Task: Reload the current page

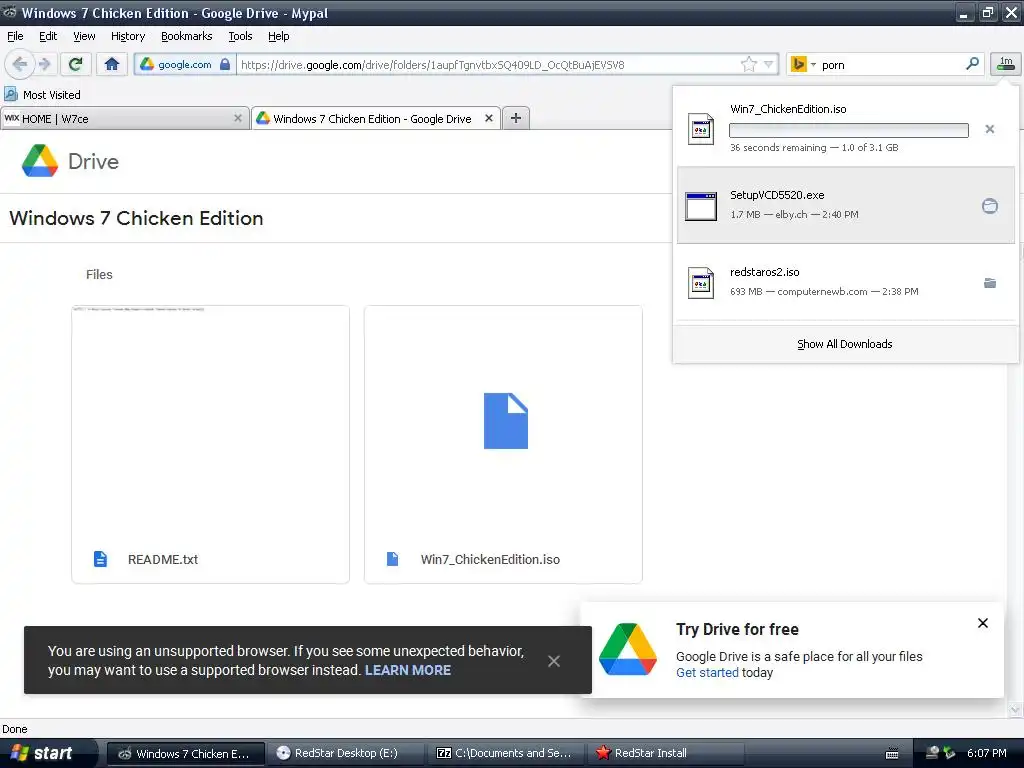Action: [x=76, y=64]
